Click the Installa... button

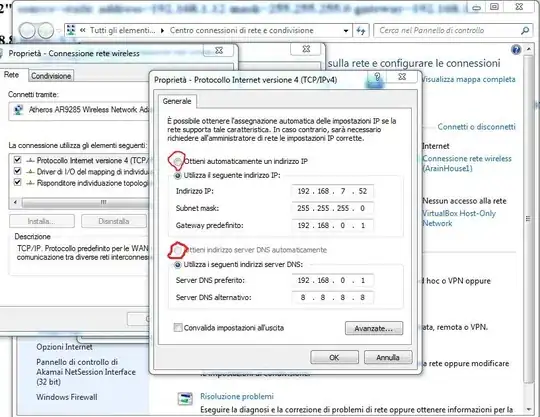click(x=42, y=221)
